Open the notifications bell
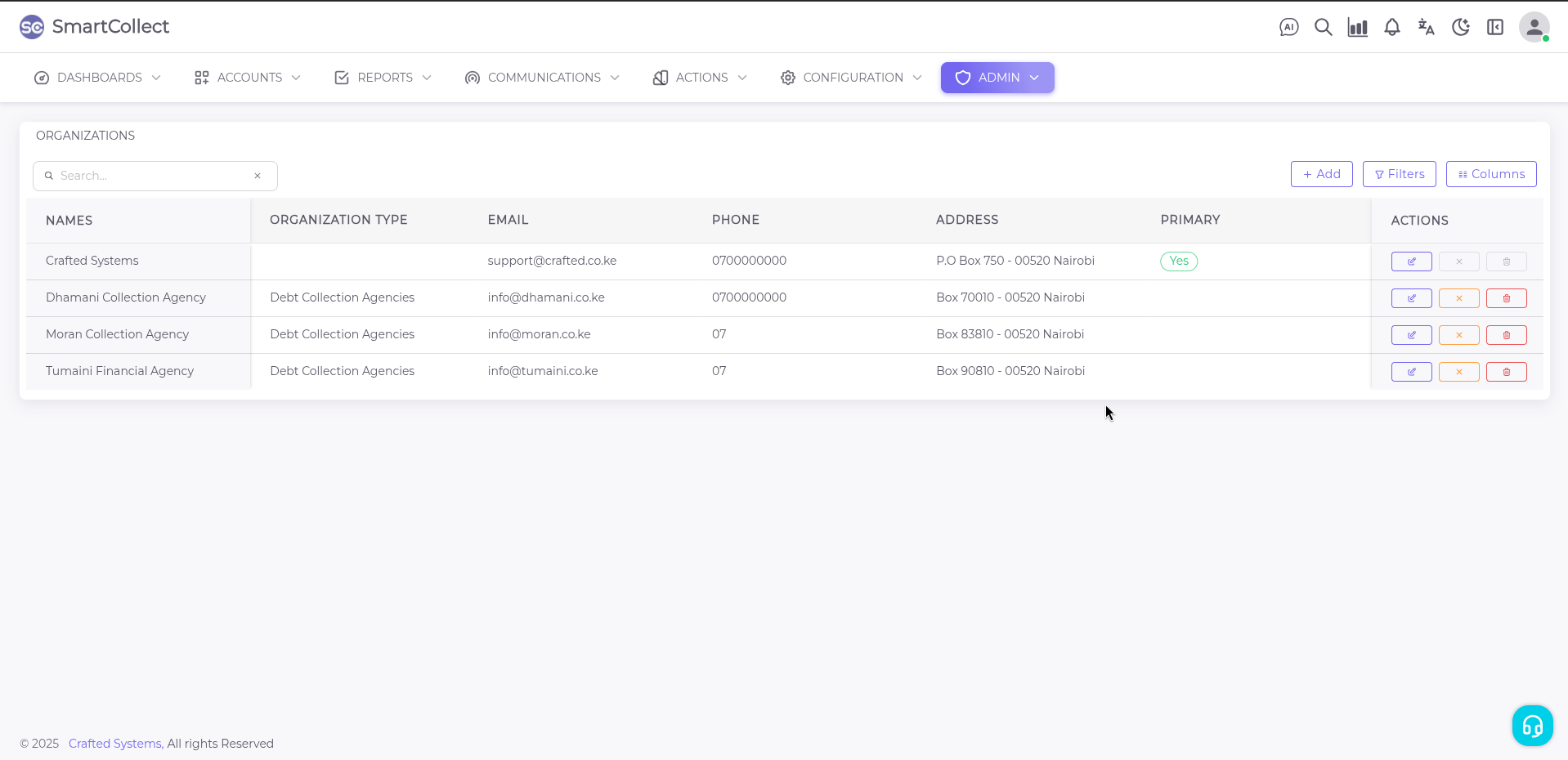The width and height of the screenshot is (1568, 760). (1391, 27)
